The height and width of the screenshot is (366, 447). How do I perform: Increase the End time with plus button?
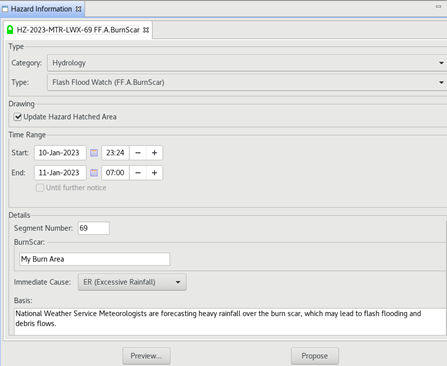[x=154, y=173]
